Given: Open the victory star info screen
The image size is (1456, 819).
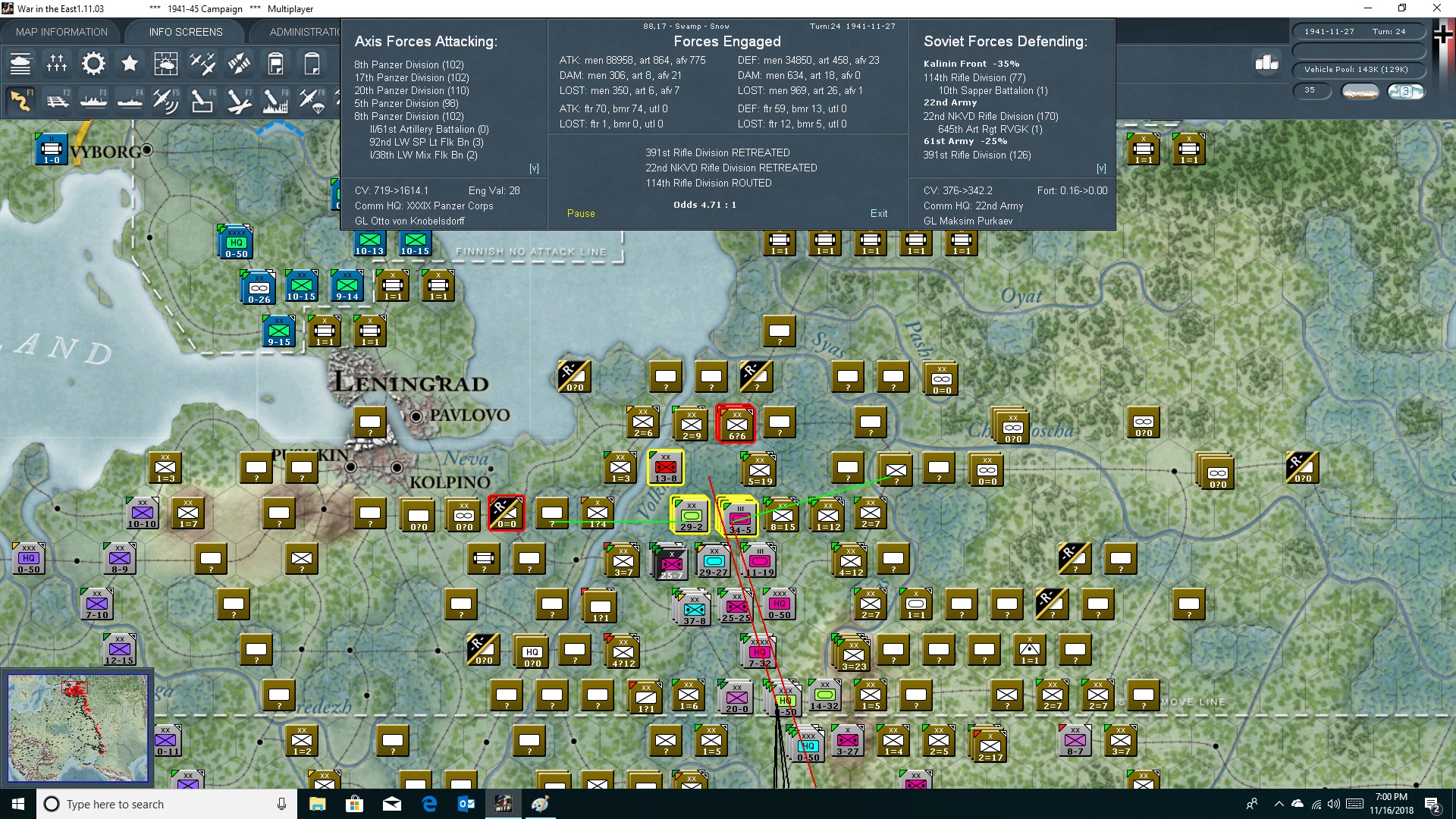Looking at the screenshot, I should 130,64.
